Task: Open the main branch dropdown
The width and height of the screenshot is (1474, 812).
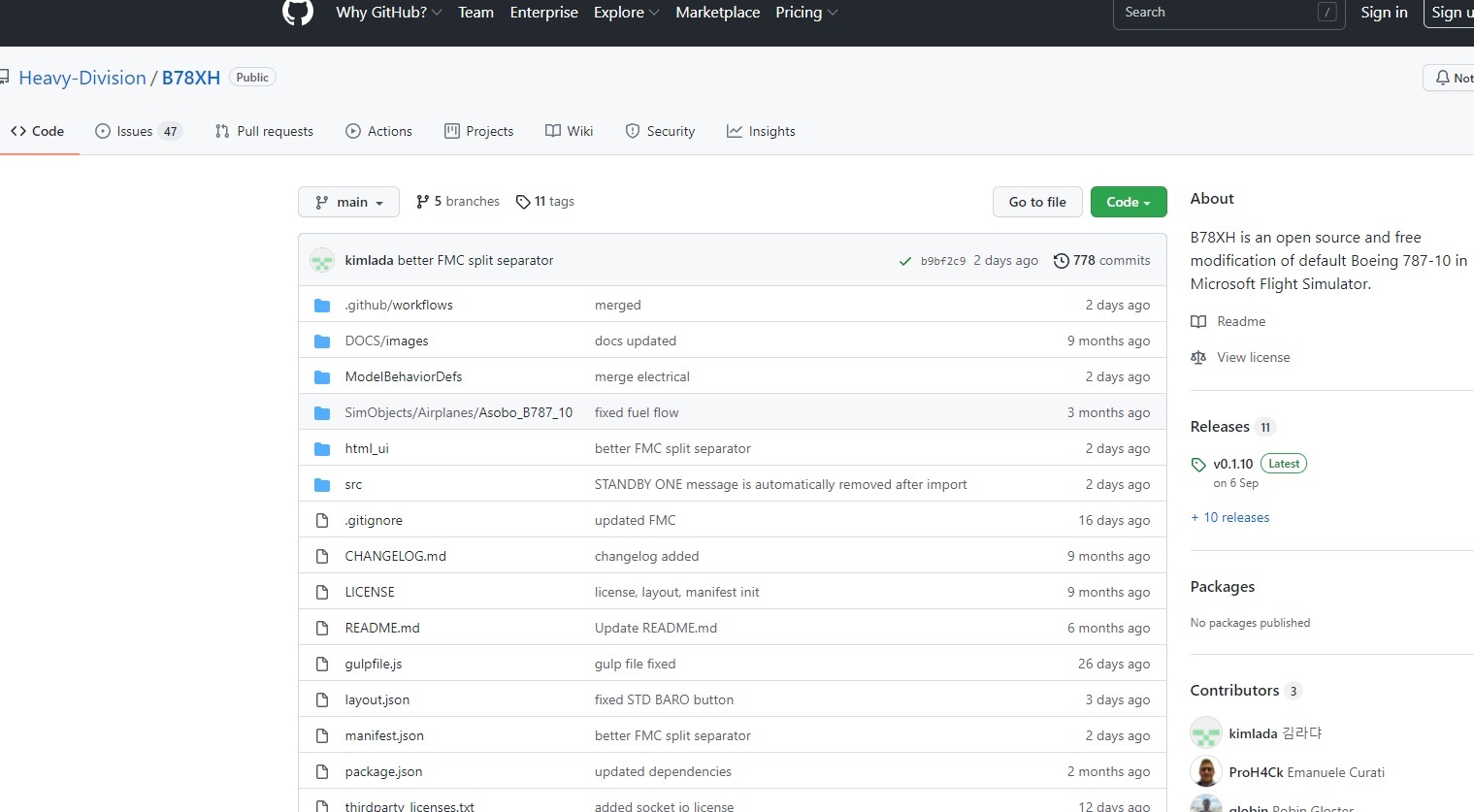Action: pyautogui.click(x=348, y=202)
